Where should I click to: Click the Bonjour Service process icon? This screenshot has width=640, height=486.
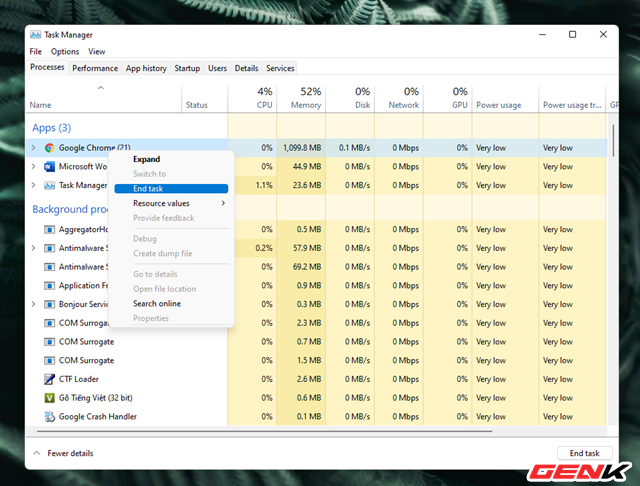pos(49,304)
